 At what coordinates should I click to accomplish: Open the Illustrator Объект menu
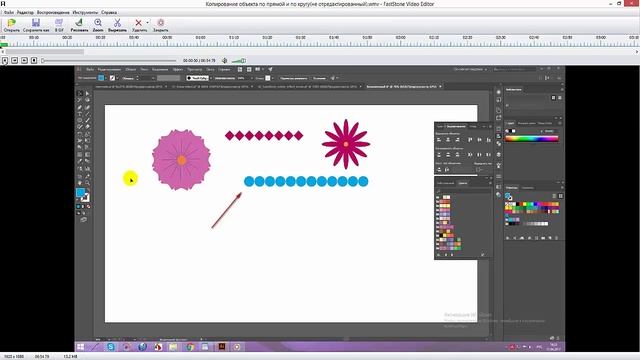tap(131, 69)
